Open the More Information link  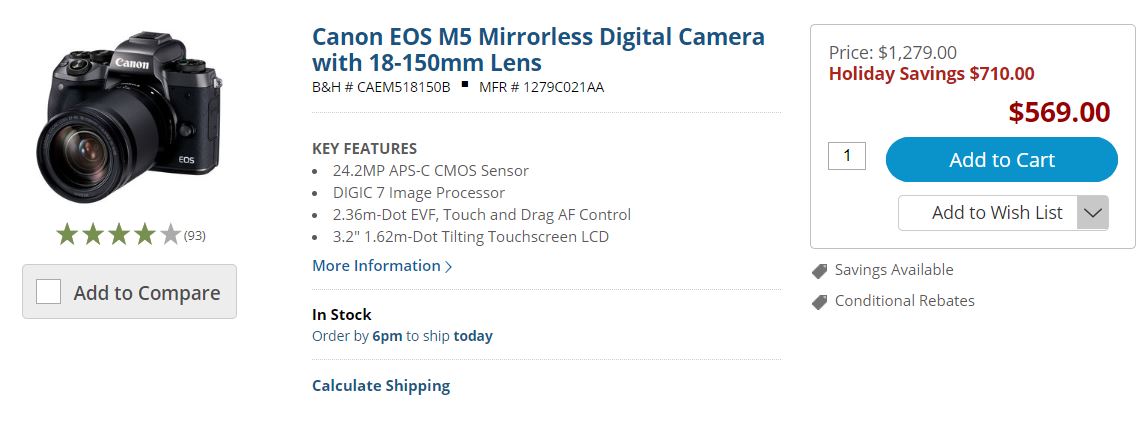point(376,266)
